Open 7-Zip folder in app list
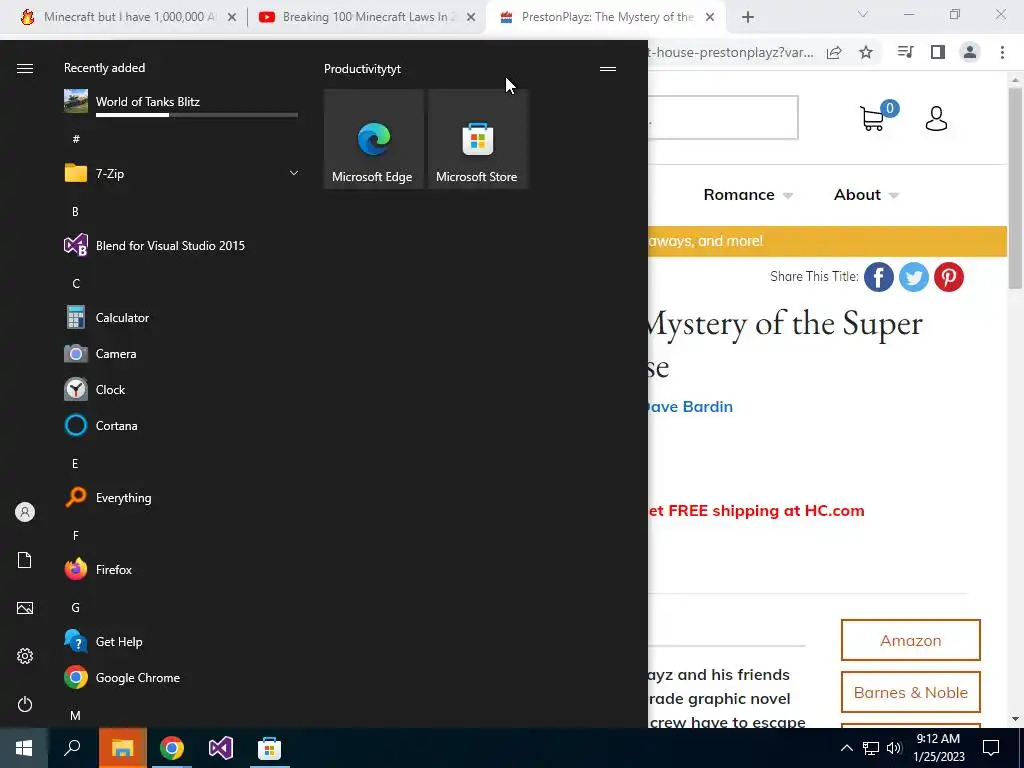Viewport: 1024px width, 768px height. (x=181, y=174)
